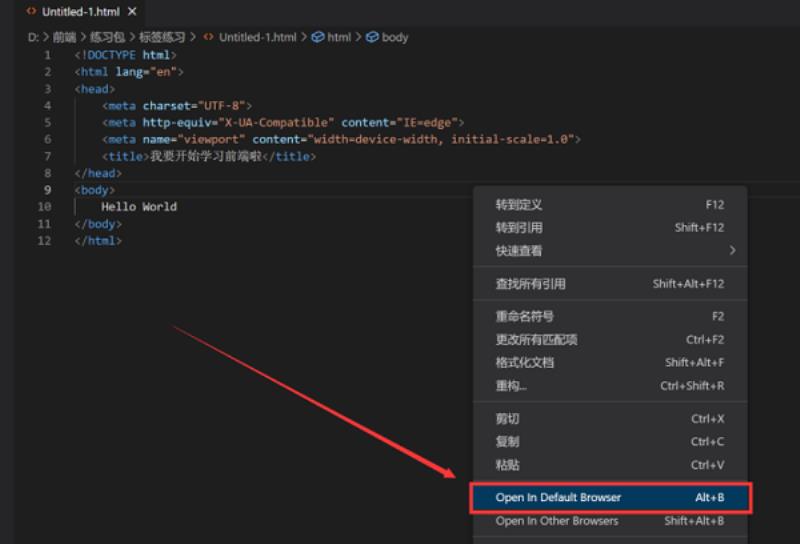This screenshot has height=544, width=800.
Task: Click the meta http-equiv X-UA-Compatible line
Action: tap(283, 122)
